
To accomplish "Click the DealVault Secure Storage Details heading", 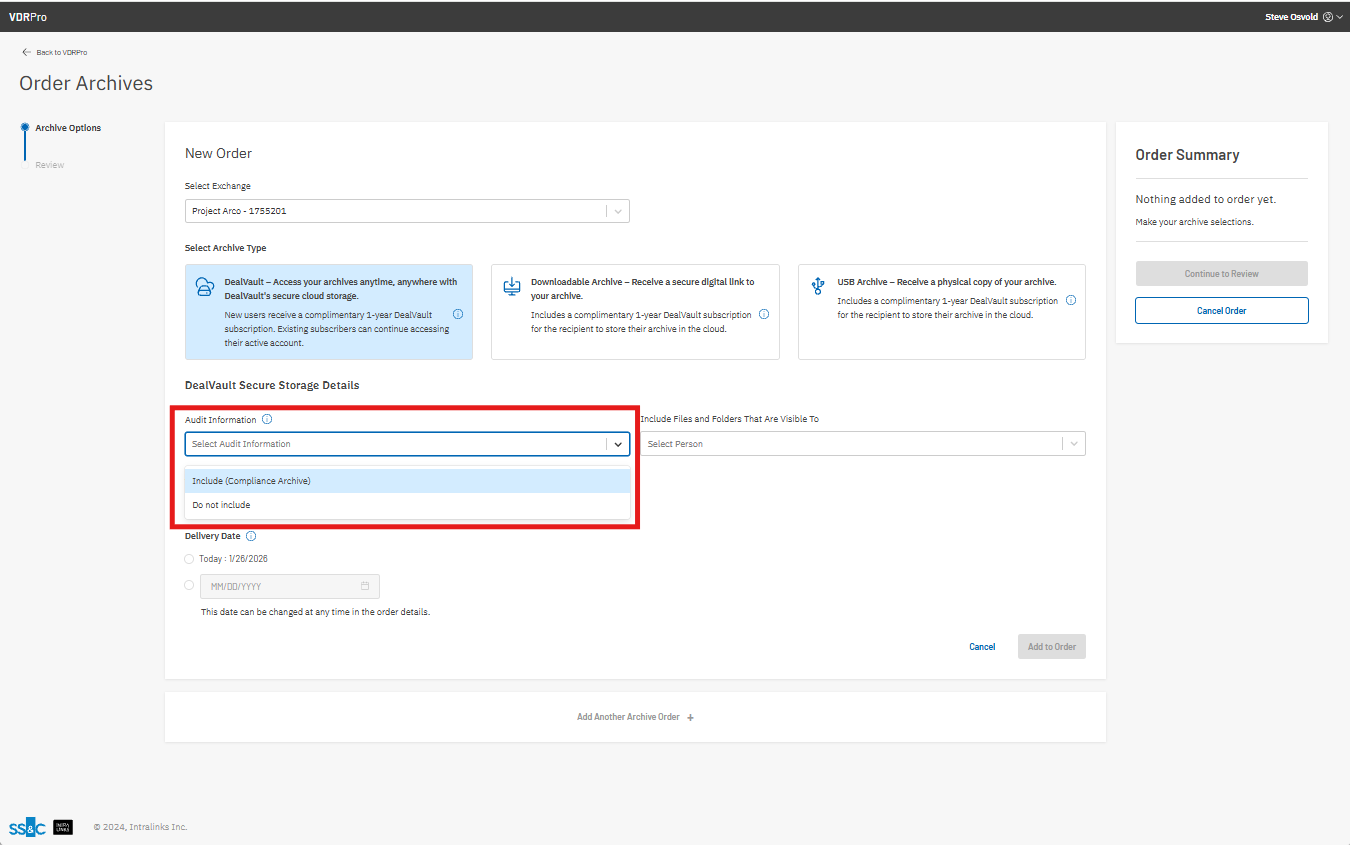I will (x=272, y=385).
